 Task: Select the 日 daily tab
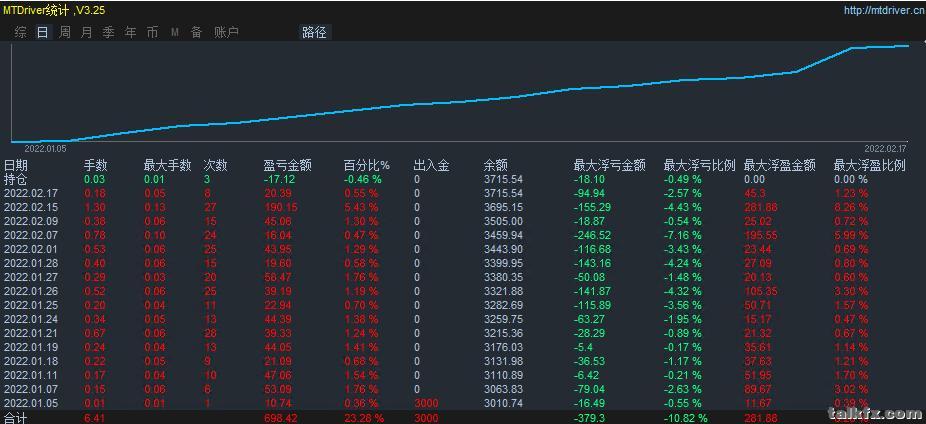point(43,32)
